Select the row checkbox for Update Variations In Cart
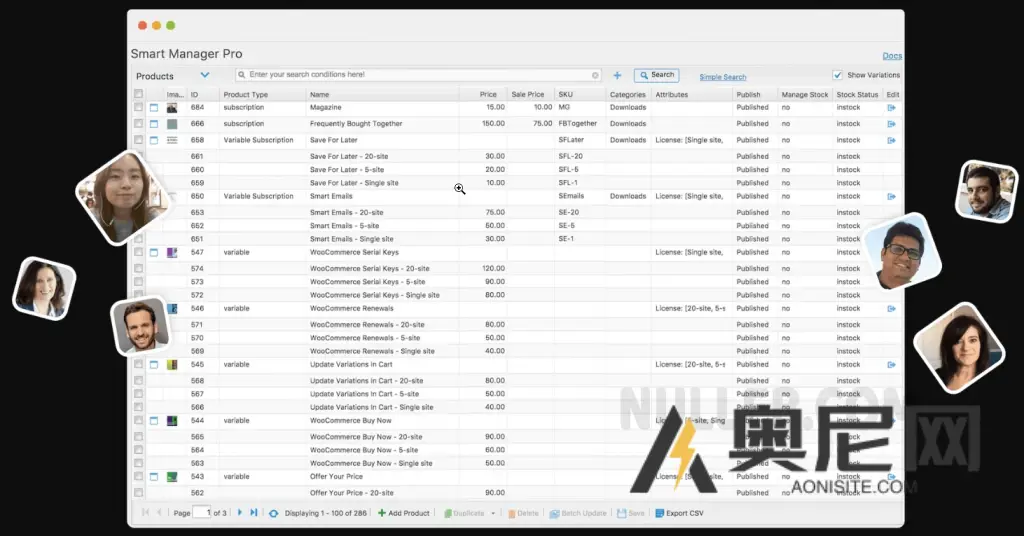The width and height of the screenshot is (1024, 536). pos(138,364)
